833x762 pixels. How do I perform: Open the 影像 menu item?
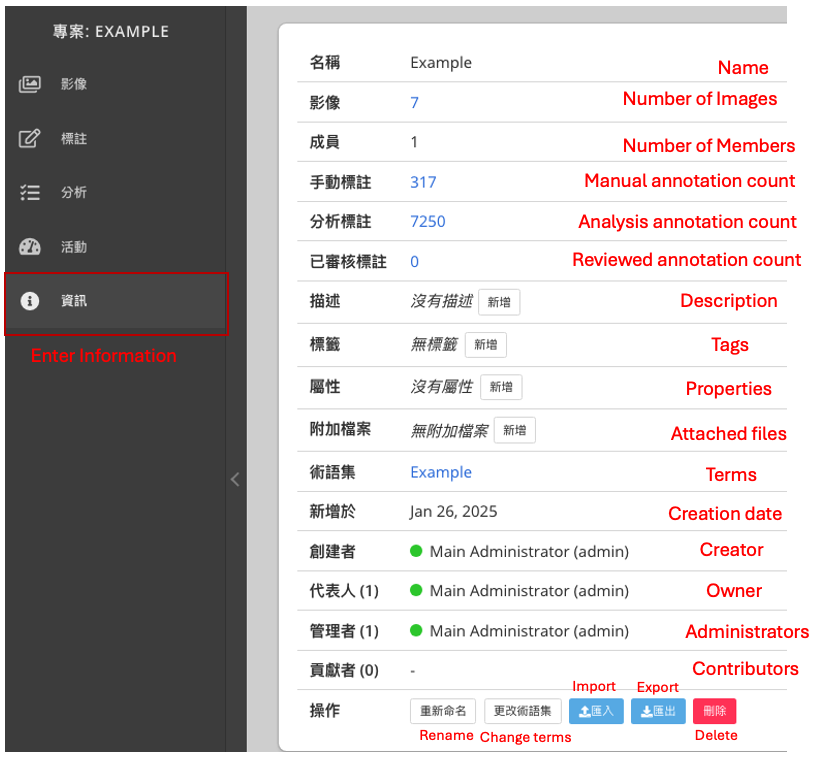pyautogui.click(x=74, y=85)
